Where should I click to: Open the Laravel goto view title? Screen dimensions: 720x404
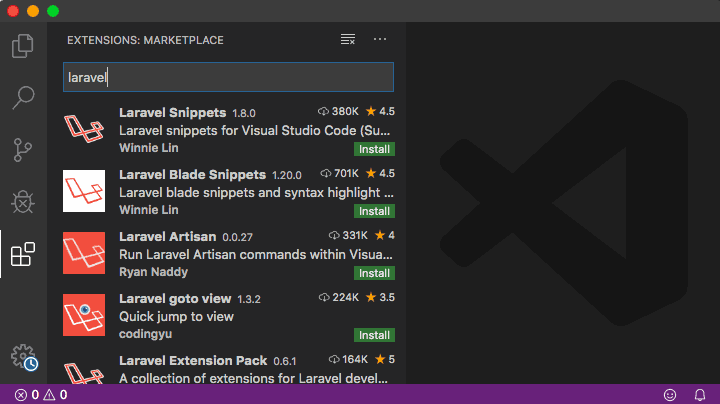coord(175,298)
